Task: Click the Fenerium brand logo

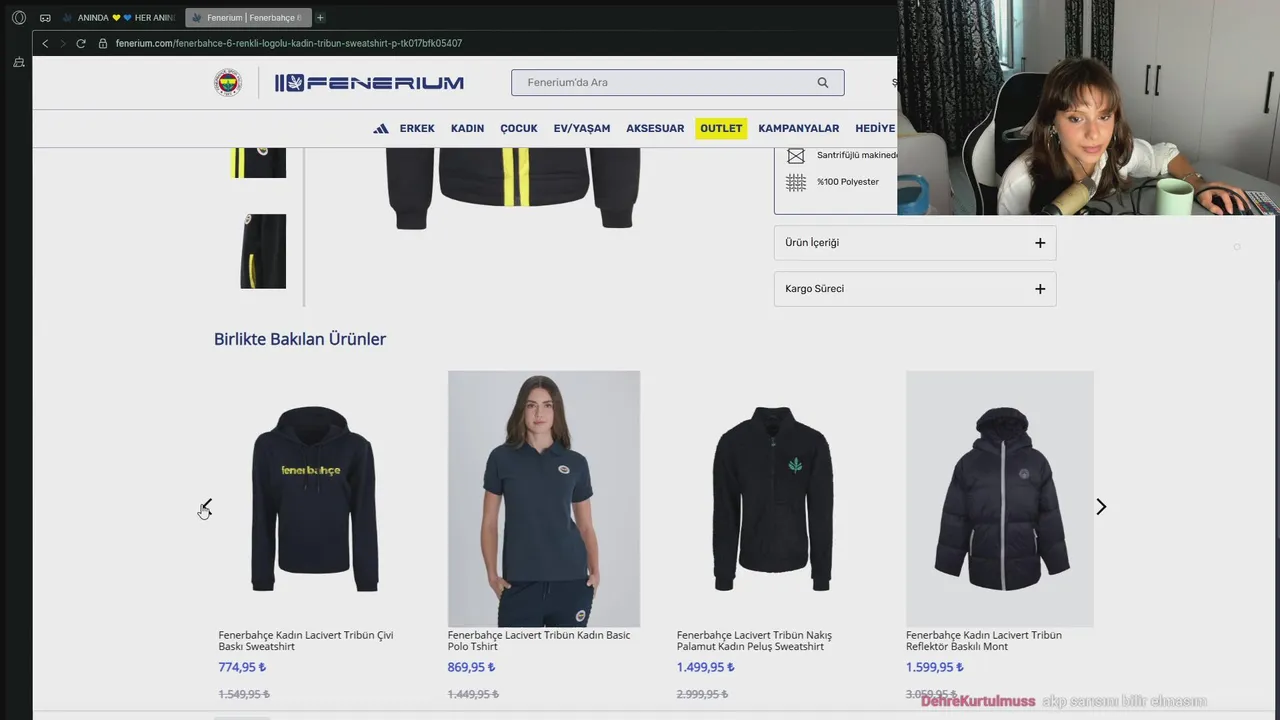Action: (369, 83)
